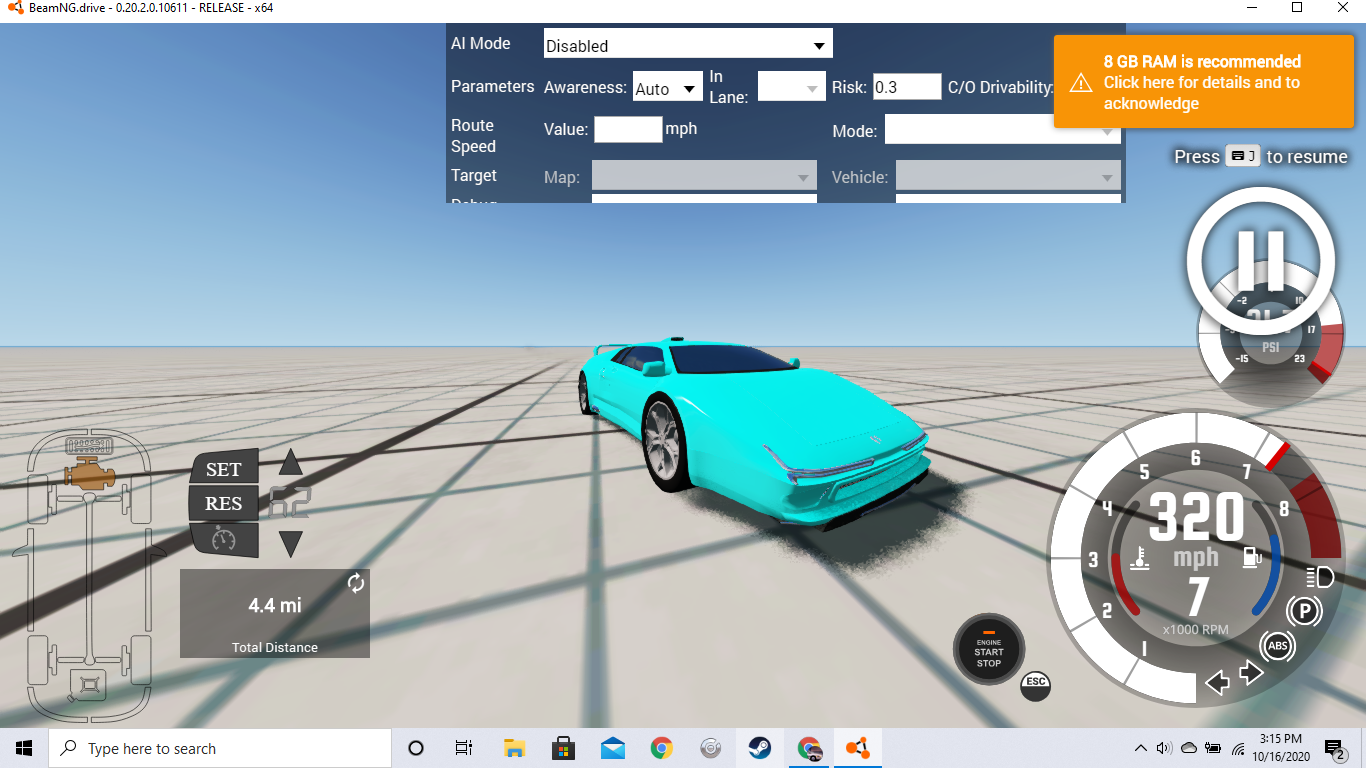Click the ESC stability control indicator
The width and height of the screenshot is (1366, 768).
point(1035,685)
